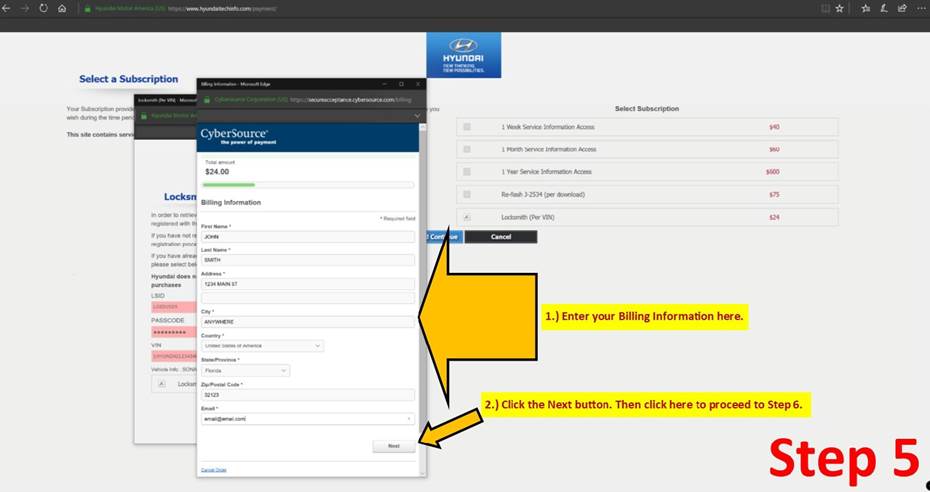Click the $24.00 total amount text
The image size is (930, 492).
[x=217, y=172]
